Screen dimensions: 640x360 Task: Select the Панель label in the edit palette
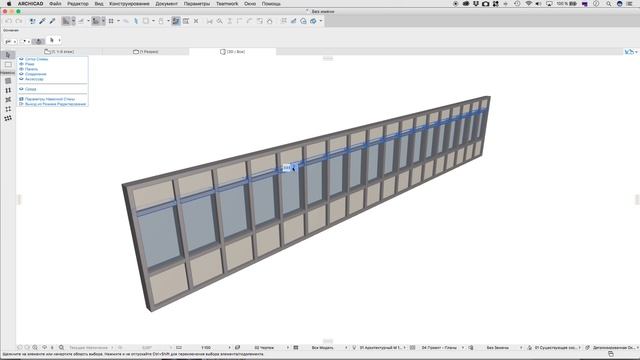tap(31, 69)
